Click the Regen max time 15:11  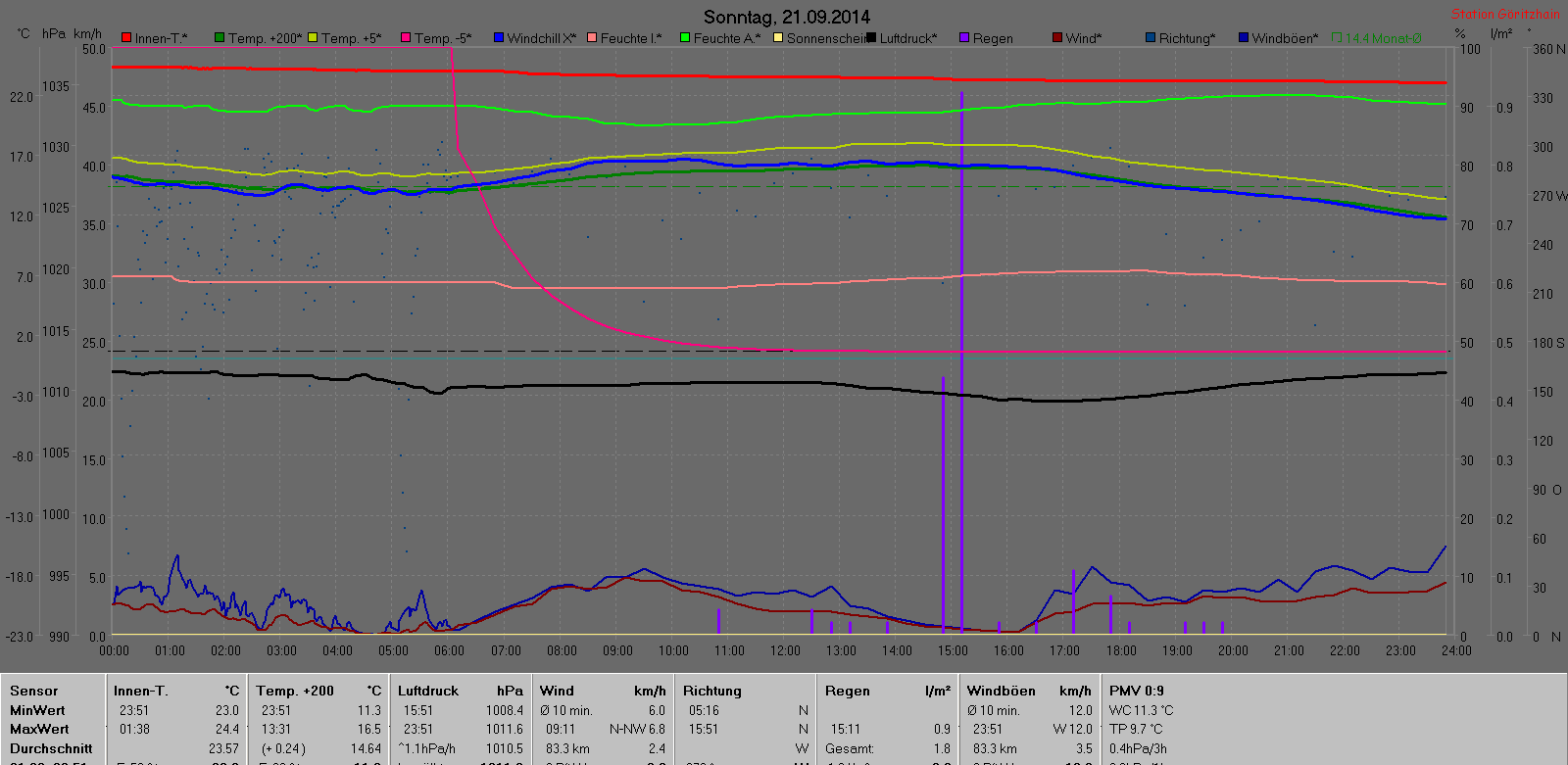point(846,729)
